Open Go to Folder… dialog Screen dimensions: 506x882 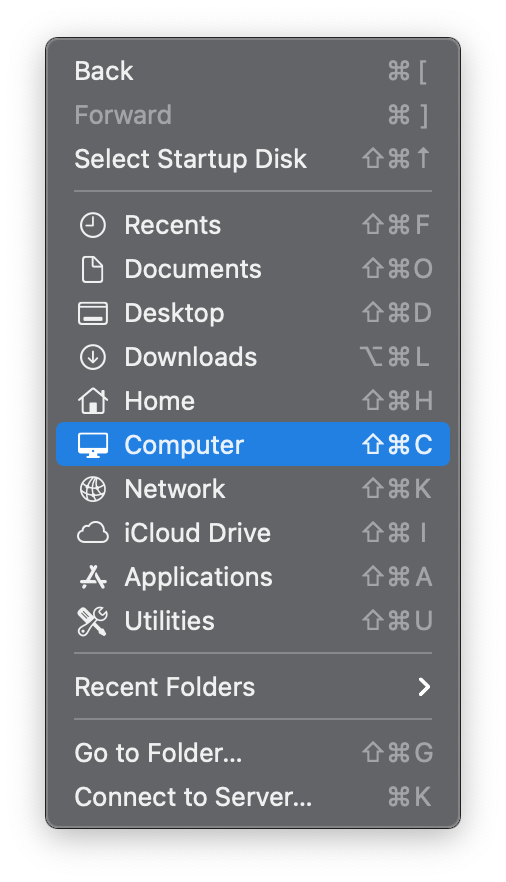(x=253, y=753)
